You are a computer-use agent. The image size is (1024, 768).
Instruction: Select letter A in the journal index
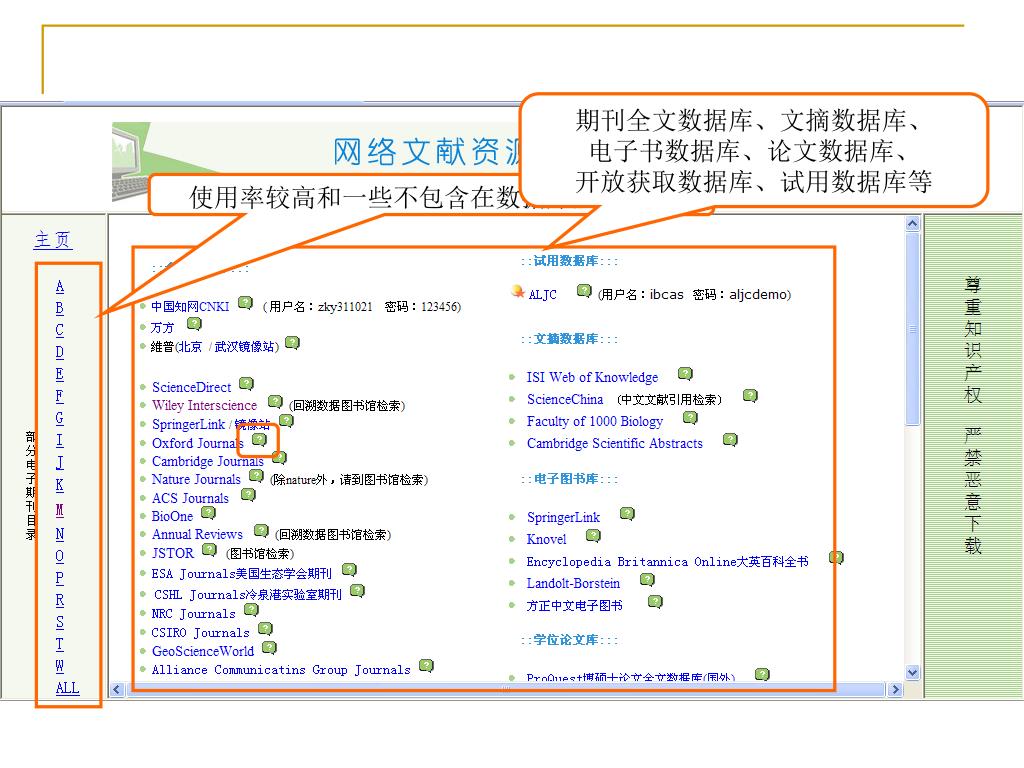(x=59, y=286)
